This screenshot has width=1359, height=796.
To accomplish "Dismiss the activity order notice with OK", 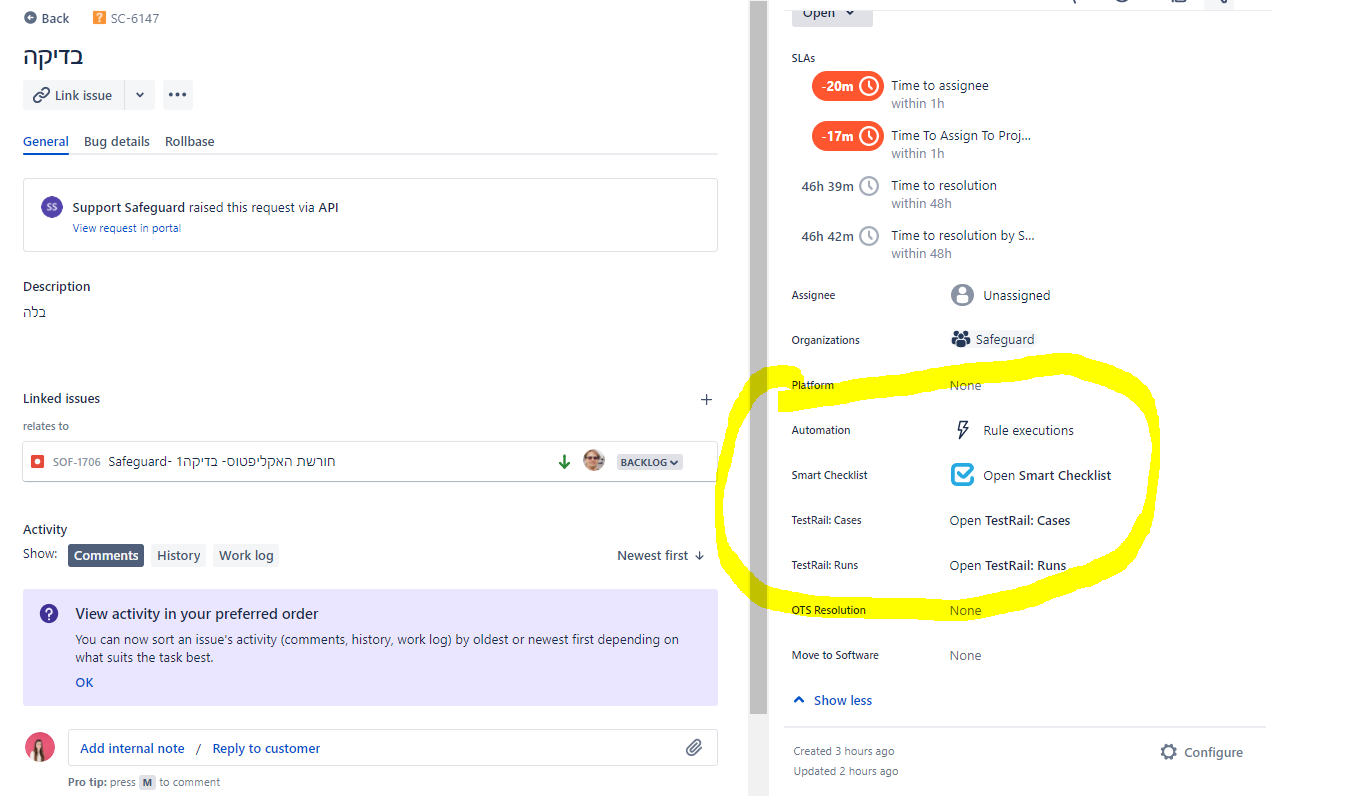I will pyautogui.click(x=84, y=683).
